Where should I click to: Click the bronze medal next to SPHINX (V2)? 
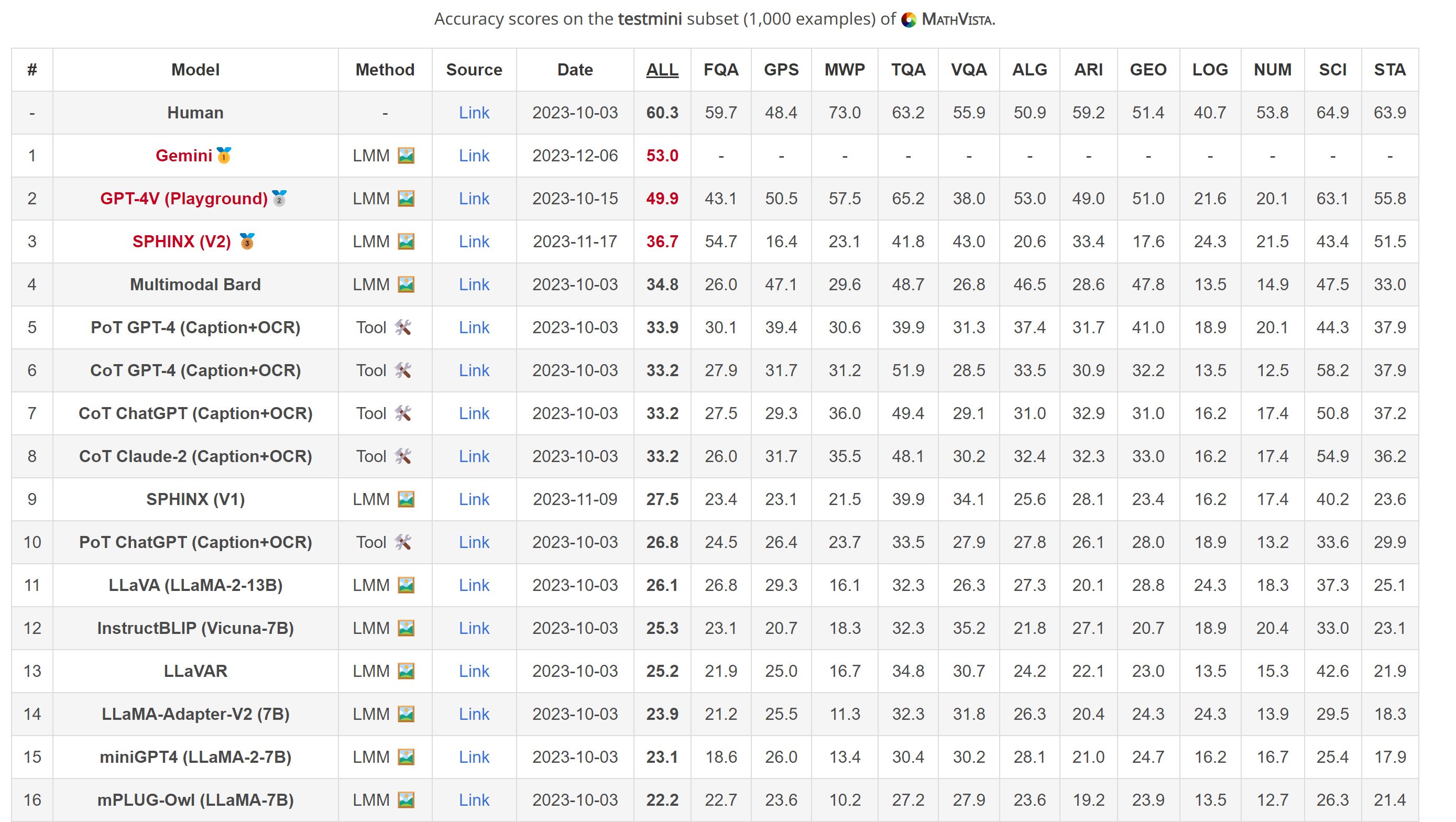(x=247, y=241)
